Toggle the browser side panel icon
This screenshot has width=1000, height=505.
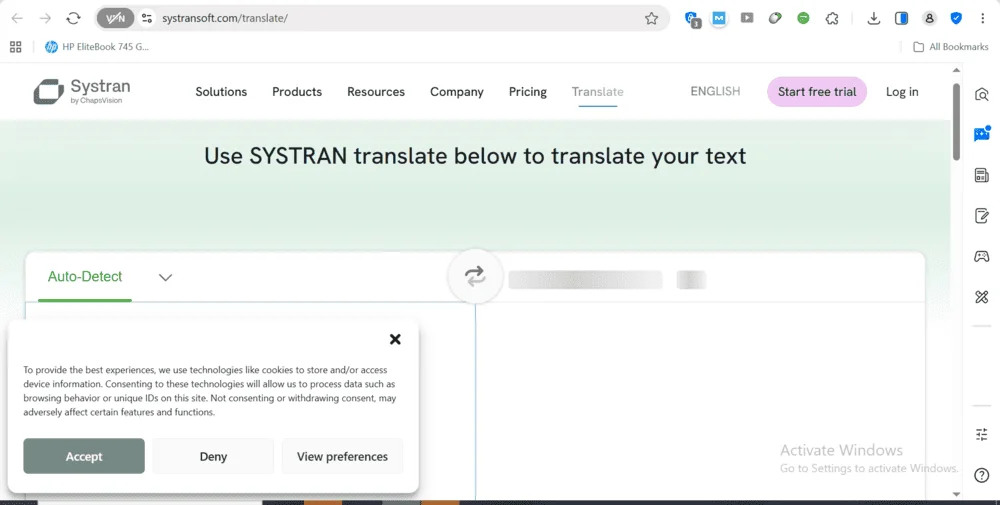[x=901, y=18]
